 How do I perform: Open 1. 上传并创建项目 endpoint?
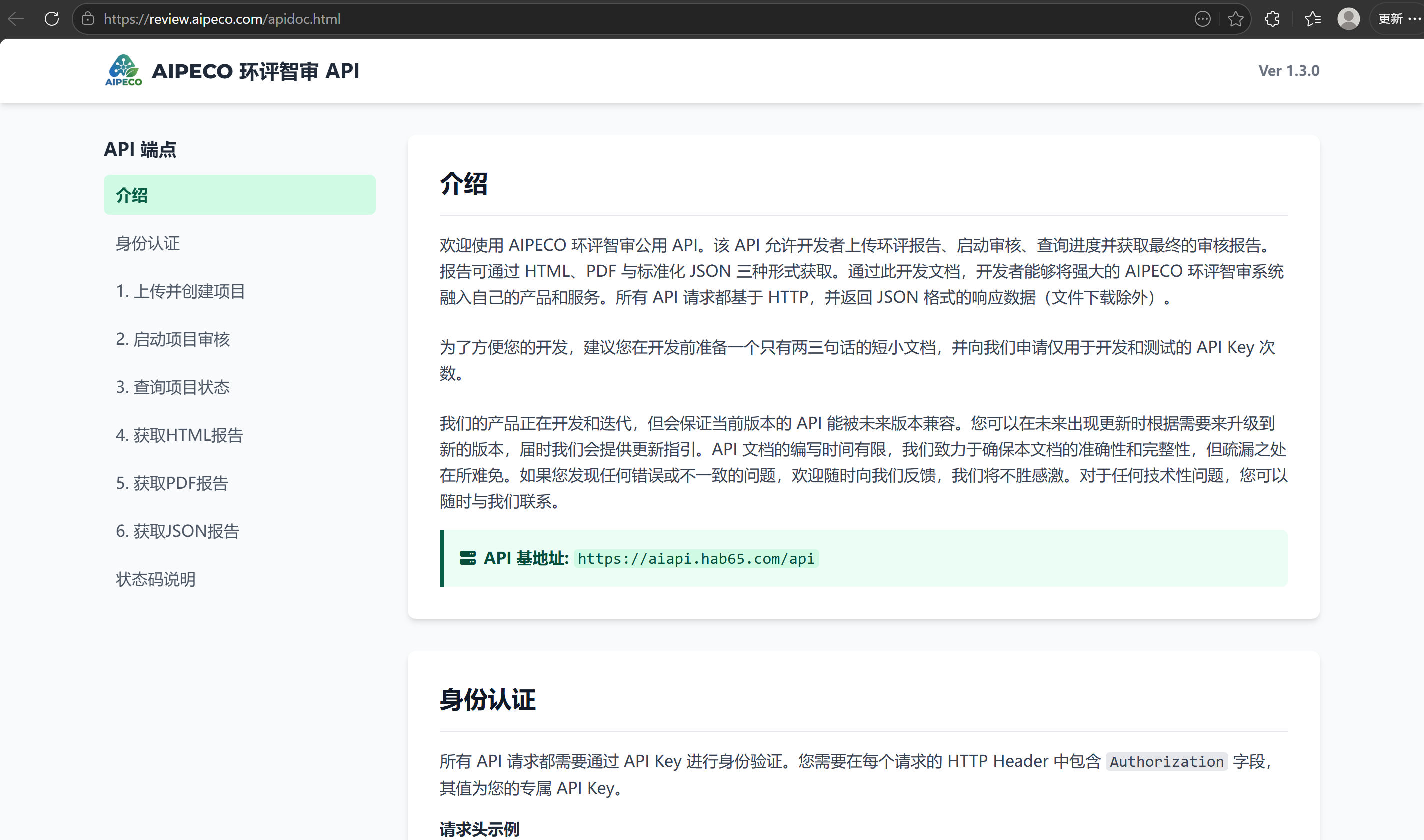[x=180, y=291]
